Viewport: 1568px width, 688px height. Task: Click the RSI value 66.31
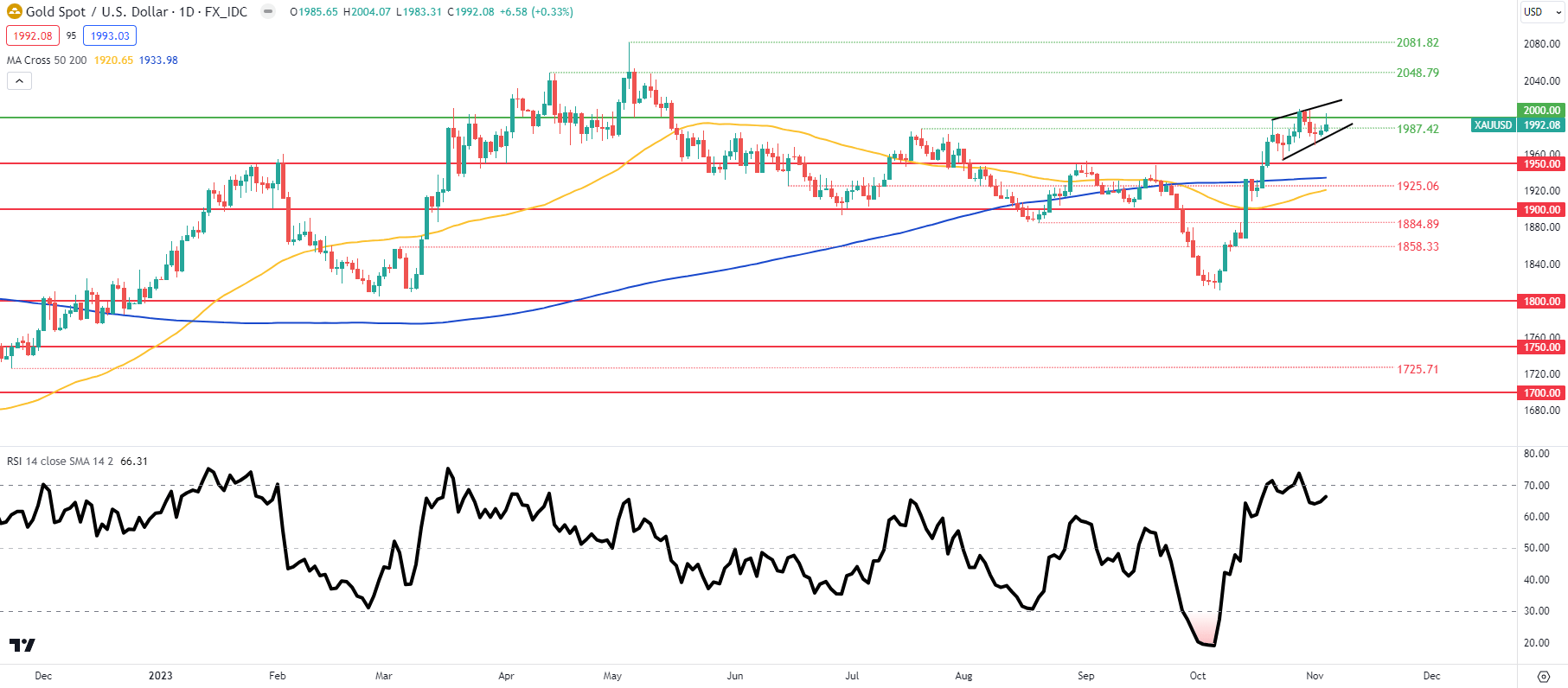pos(134,462)
